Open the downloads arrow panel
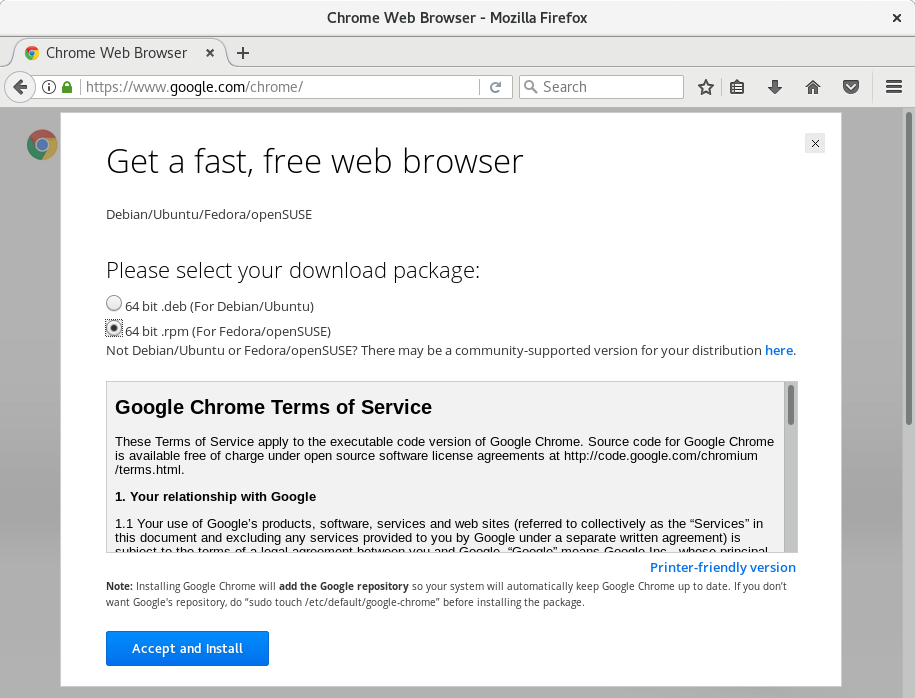Screen dimensions: 915x698 [x=774, y=87]
